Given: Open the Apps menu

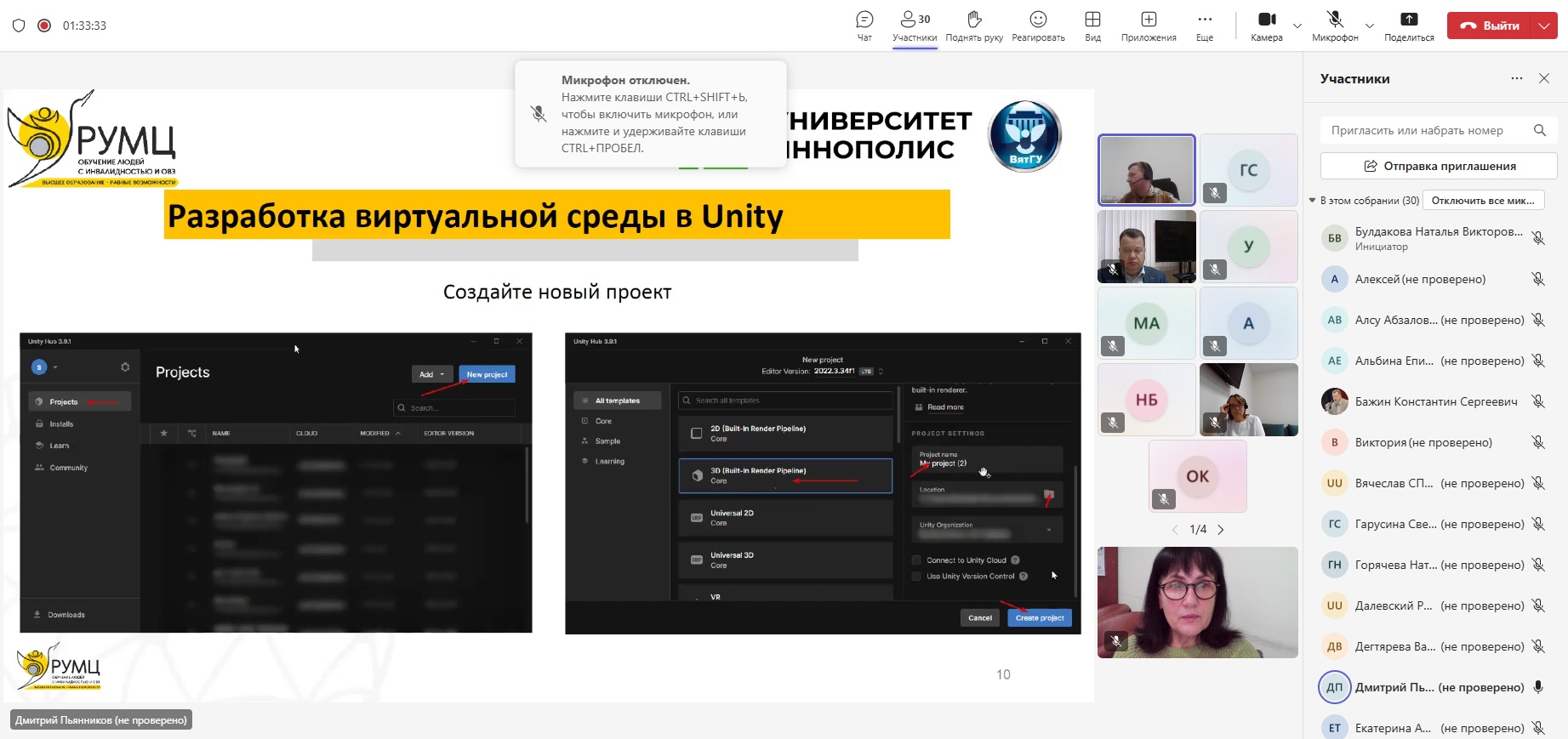Looking at the screenshot, I should [x=1149, y=26].
